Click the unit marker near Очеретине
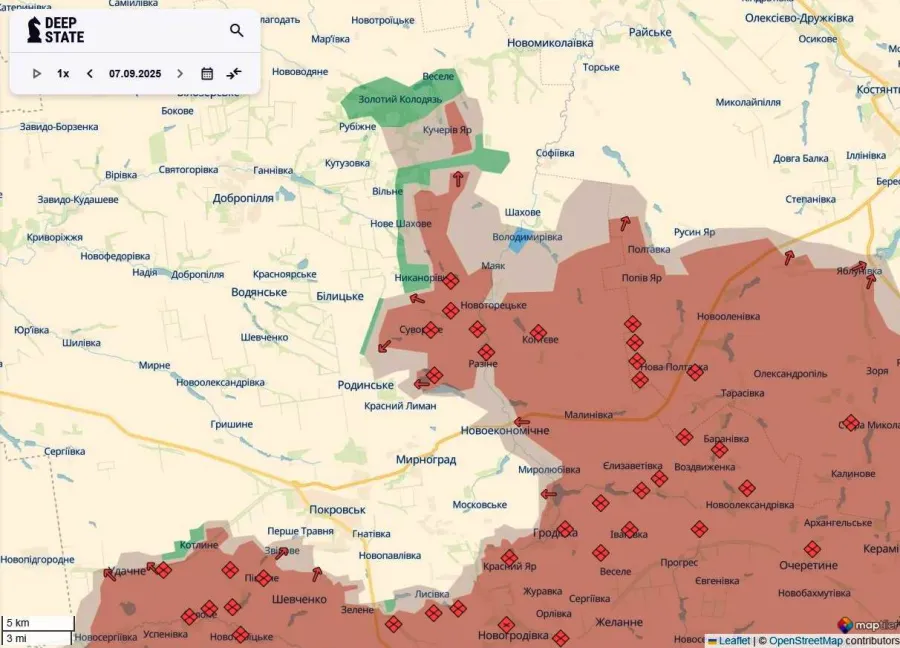This screenshot has width=900, height=648. [x=812, y=549]
